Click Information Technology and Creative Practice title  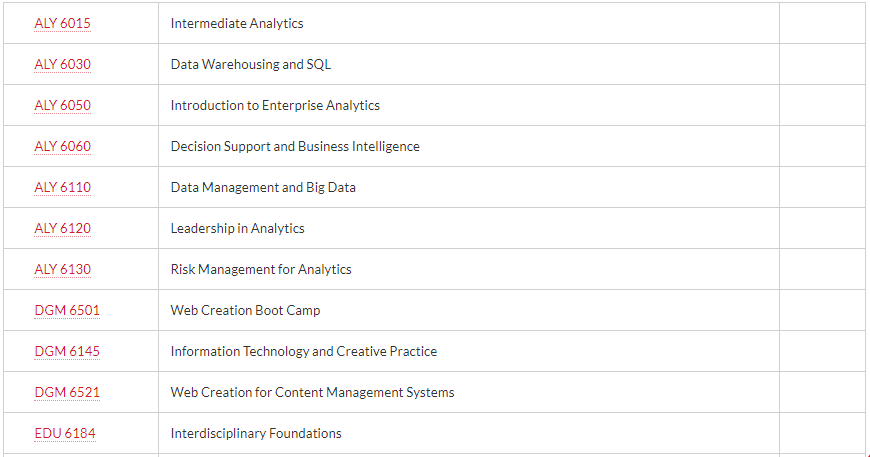pyautogui.click(x=304, y=352)
